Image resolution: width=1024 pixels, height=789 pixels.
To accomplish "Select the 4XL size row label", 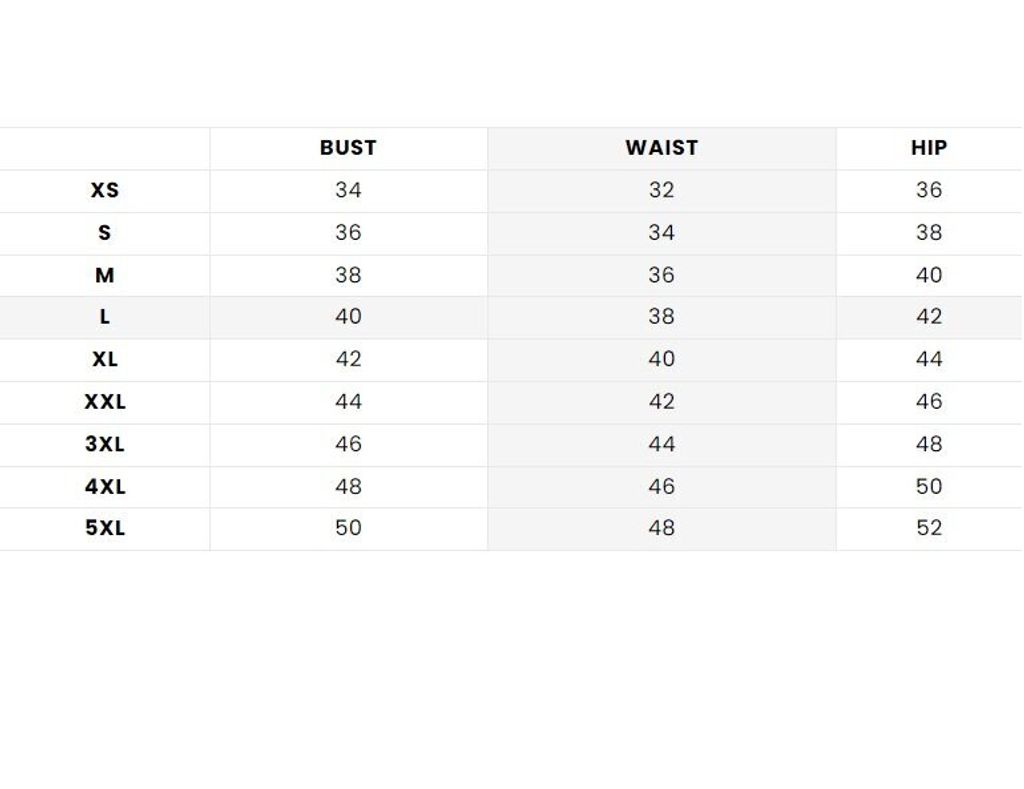I will click(104, 487).
